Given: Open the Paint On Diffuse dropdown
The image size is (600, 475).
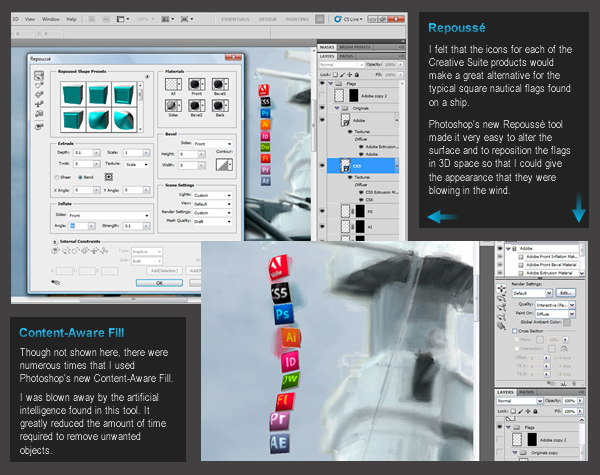Looking at the screenshot, I should [x=555, y=314].
